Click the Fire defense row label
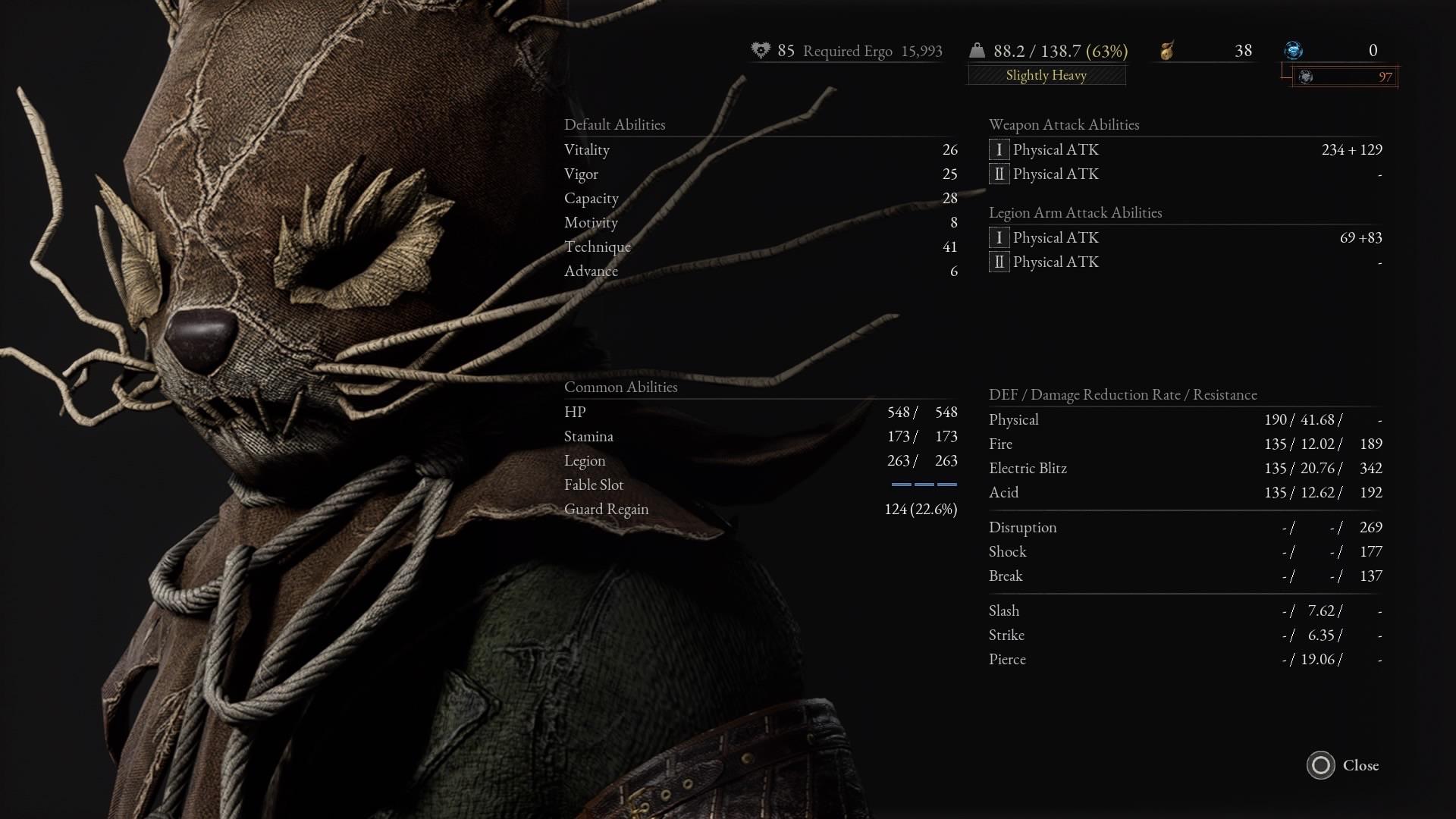Viewport: 1456px width, 819px height. 1000,444
